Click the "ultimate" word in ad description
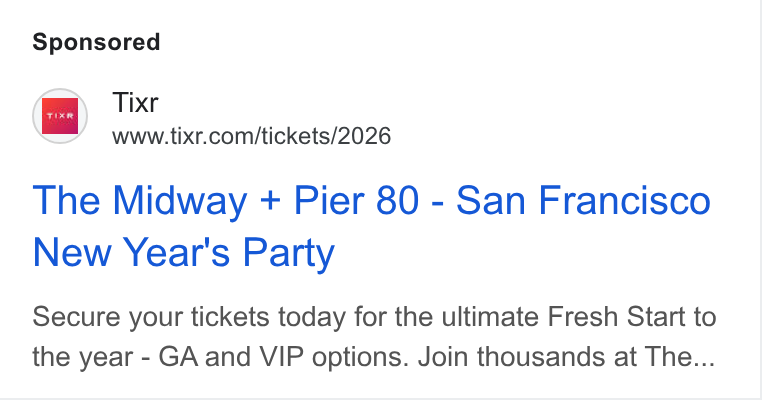The width and height of the screenshot is (762, 400). pyautogui.click(x=490, y=317)
